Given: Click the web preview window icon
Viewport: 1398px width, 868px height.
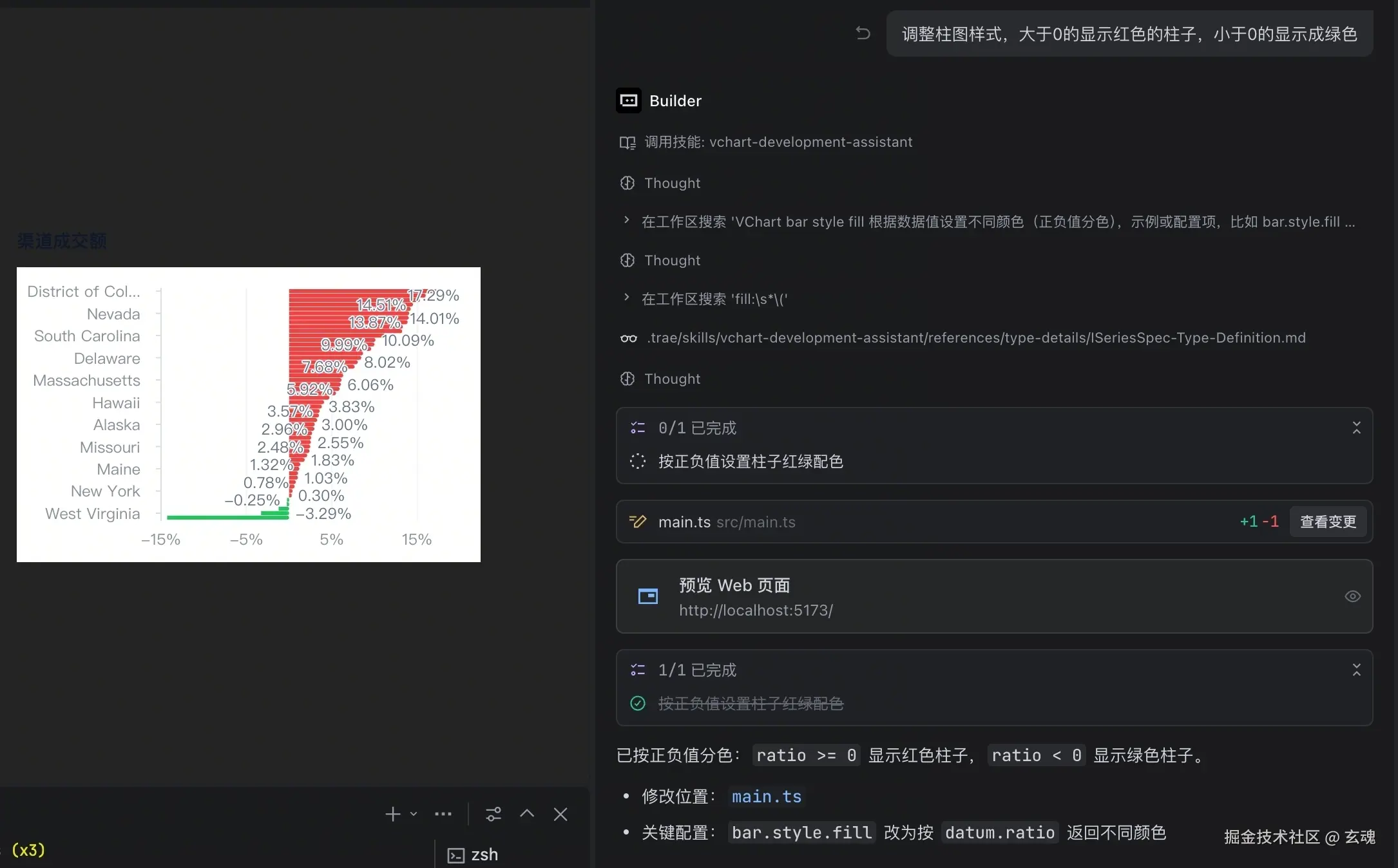Looking at the screenshot, I should click(647, 596).
